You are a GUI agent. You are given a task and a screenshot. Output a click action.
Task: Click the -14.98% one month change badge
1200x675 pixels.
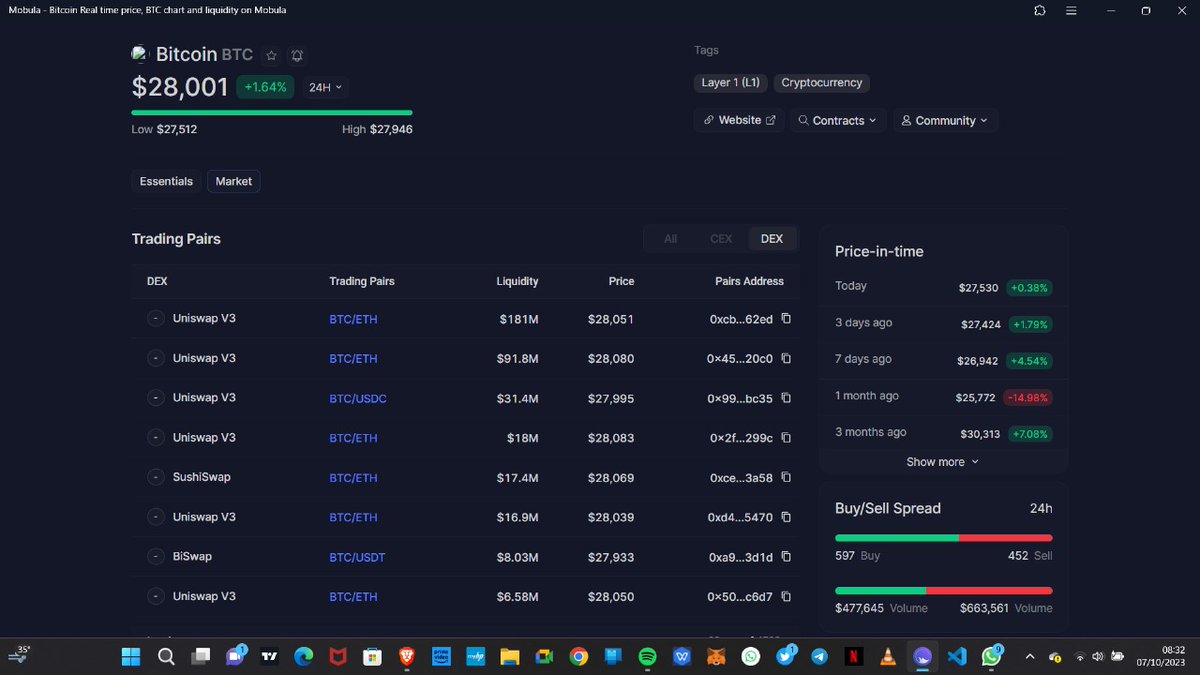pos(1029,397)
